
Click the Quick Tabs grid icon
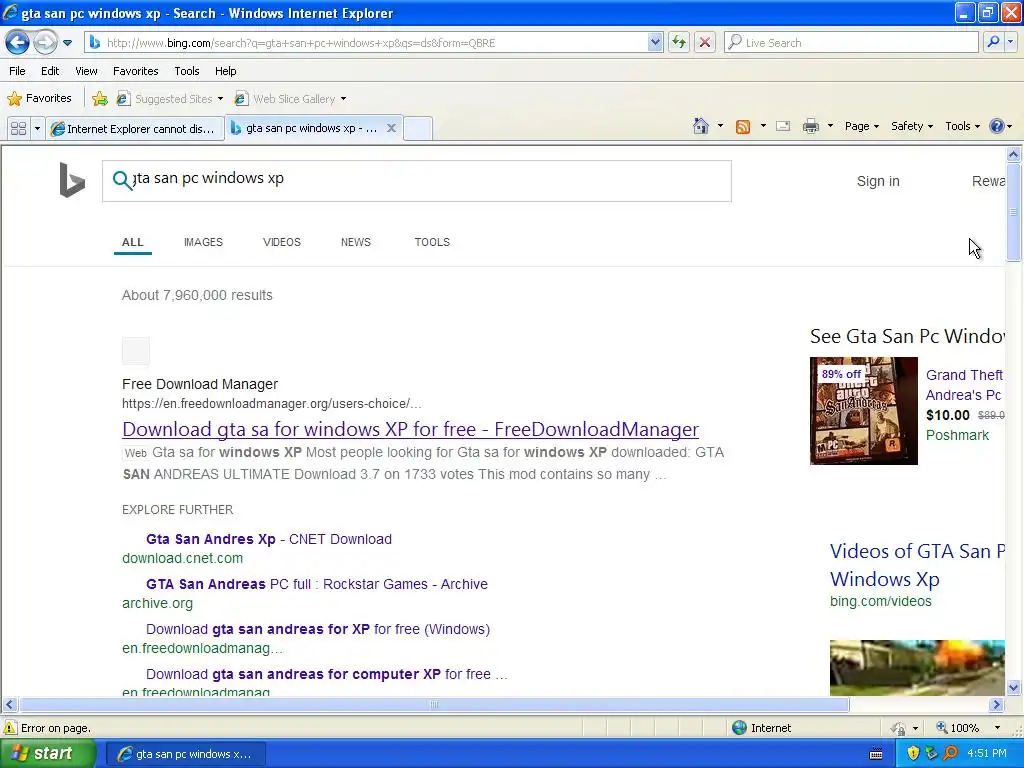tap(19, 129)
